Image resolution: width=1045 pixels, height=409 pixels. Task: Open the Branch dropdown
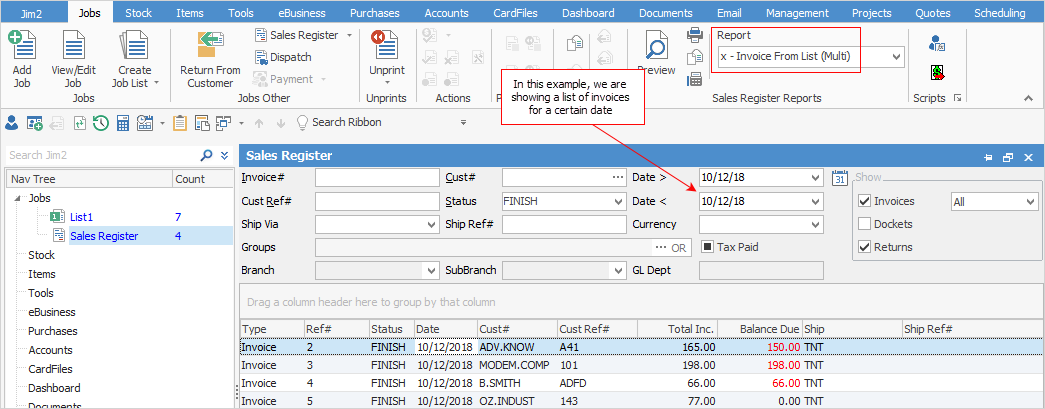431,270
